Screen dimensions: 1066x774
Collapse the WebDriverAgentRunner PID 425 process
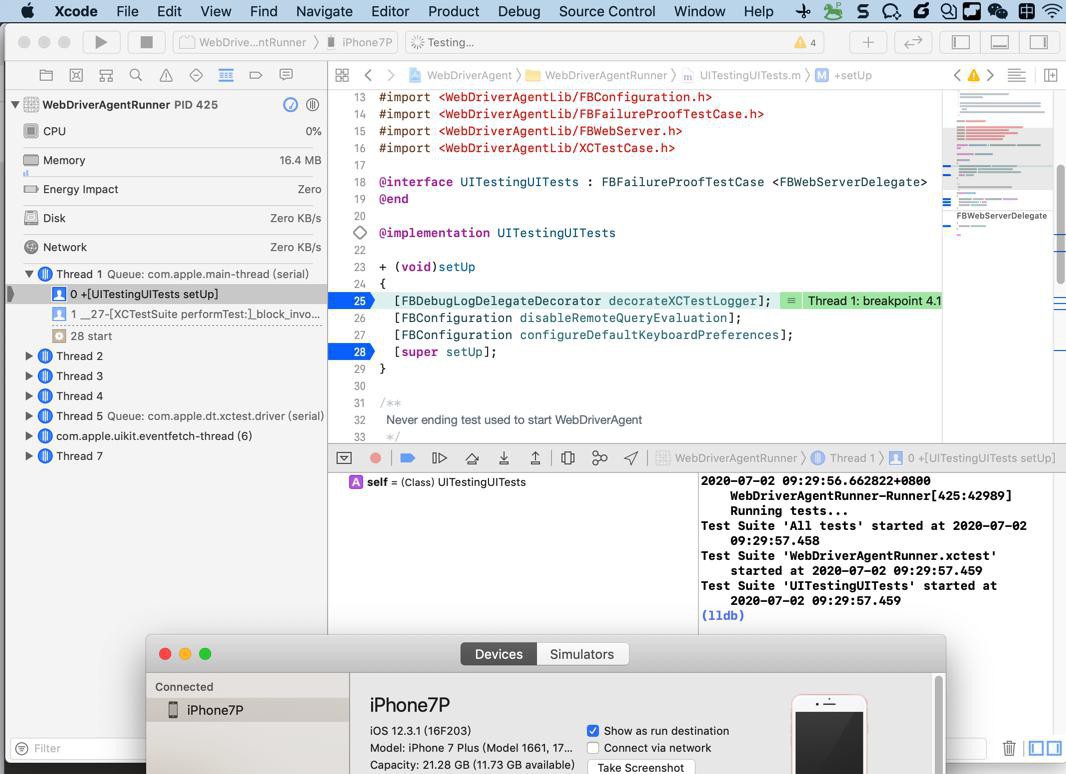(x=15, y=105)
